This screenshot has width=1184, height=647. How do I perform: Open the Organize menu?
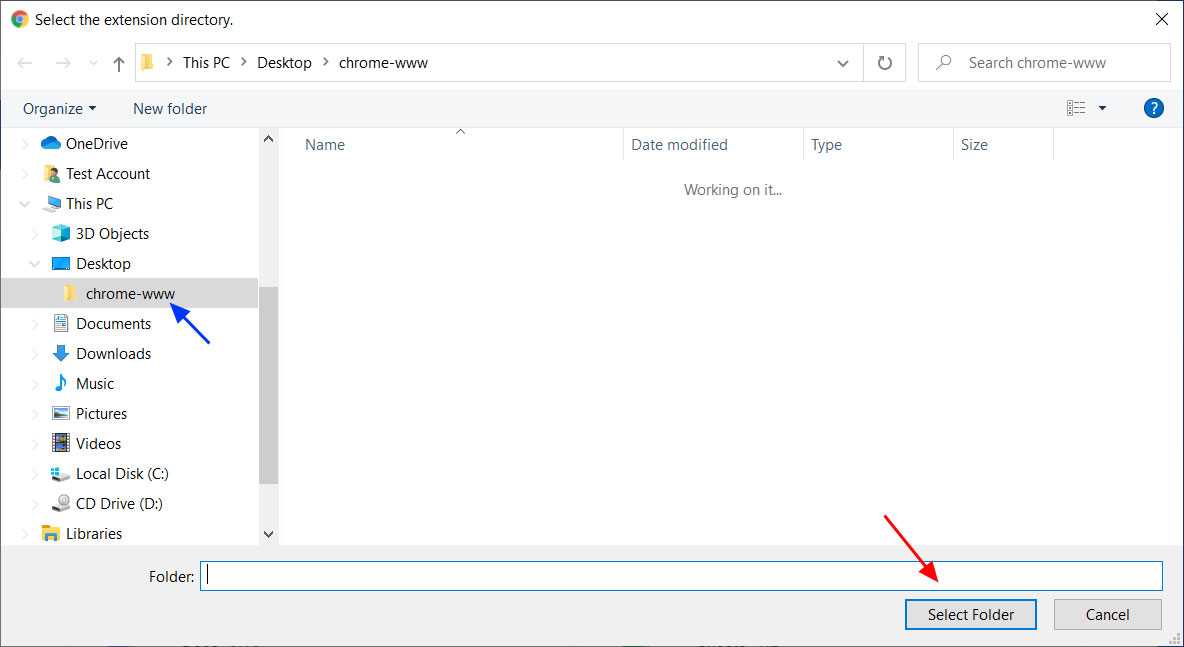(58, 108)
